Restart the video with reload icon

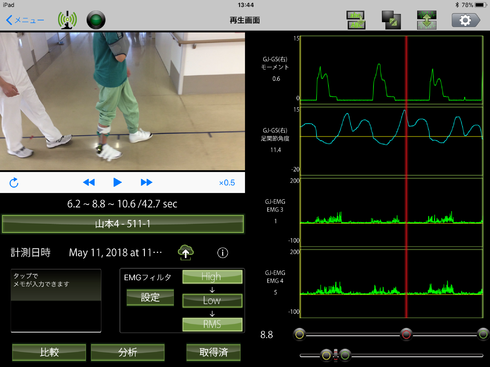pos(14,183)
